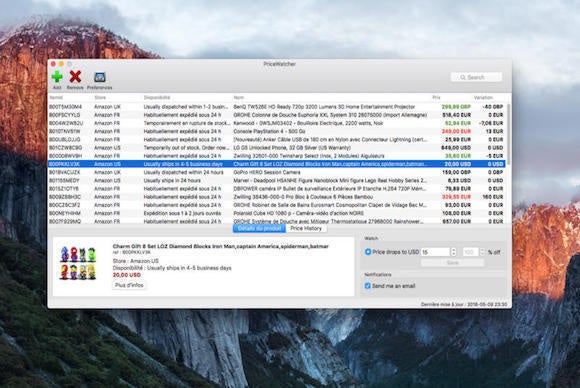Click the product title in details panel

[220, 246]
